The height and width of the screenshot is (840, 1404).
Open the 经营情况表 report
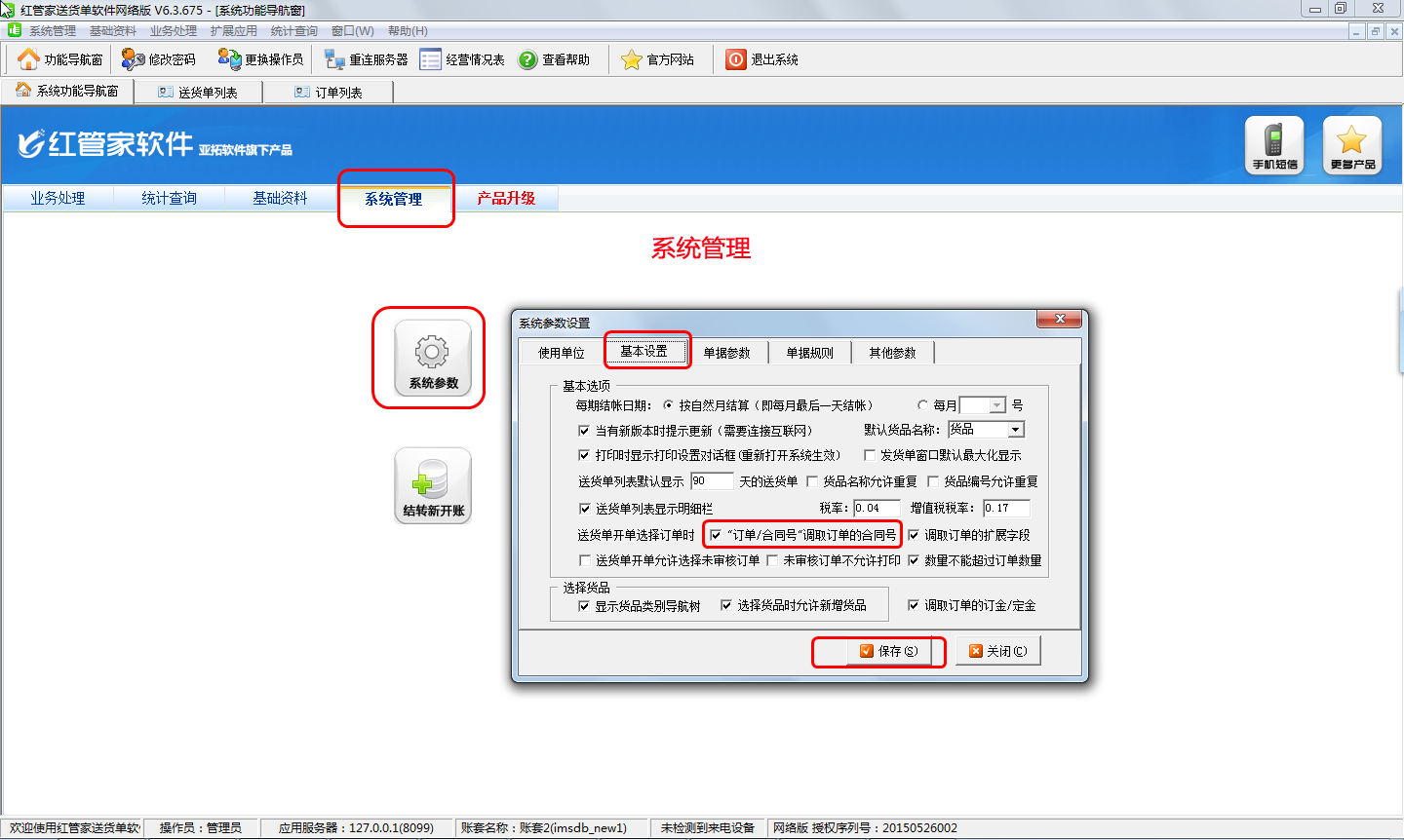[x=431, y=59]
